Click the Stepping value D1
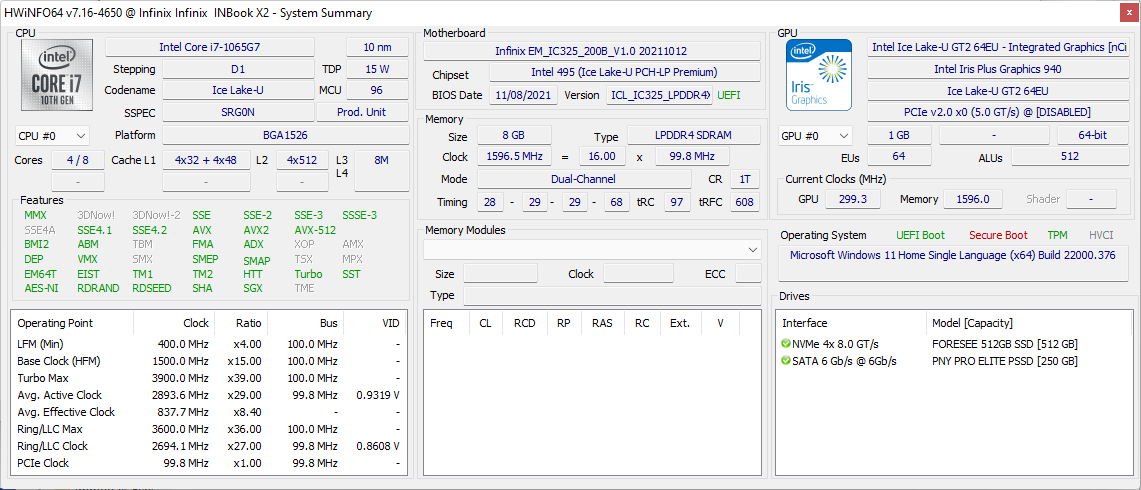Screen dimensions: 1141x490 click(239, 69)
